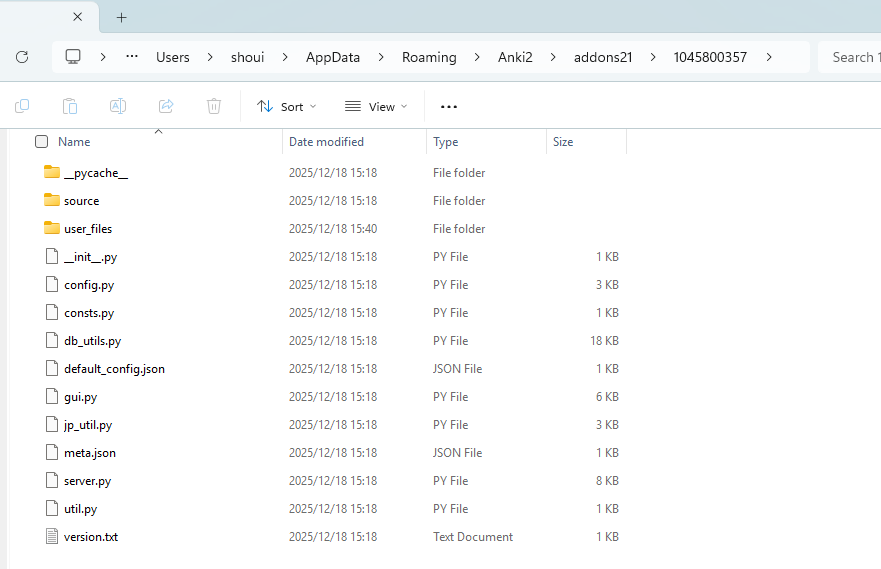
Task: Click the Share icon in toolbar
Action: point(166,106)
